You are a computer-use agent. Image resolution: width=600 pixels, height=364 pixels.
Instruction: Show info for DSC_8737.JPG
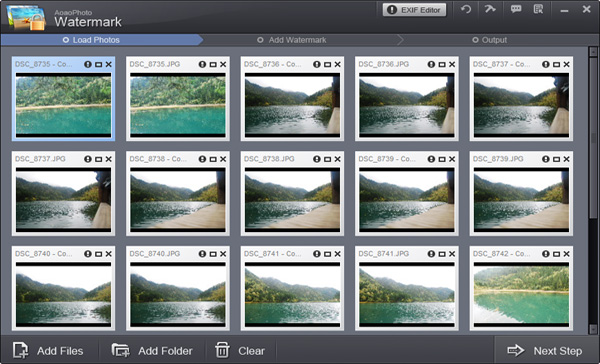[x=88, y=159]
